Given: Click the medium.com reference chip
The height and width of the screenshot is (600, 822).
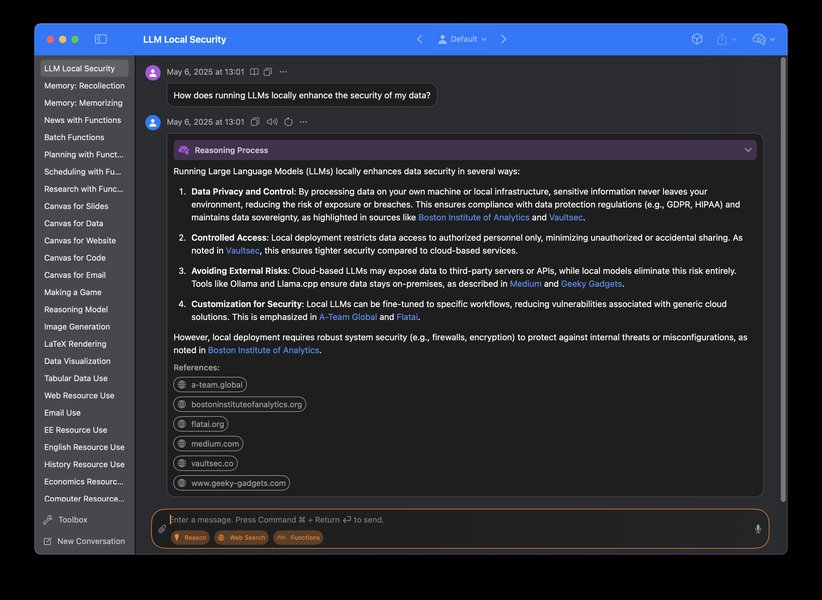Looking at the screenshot, I should coord(208,444).
